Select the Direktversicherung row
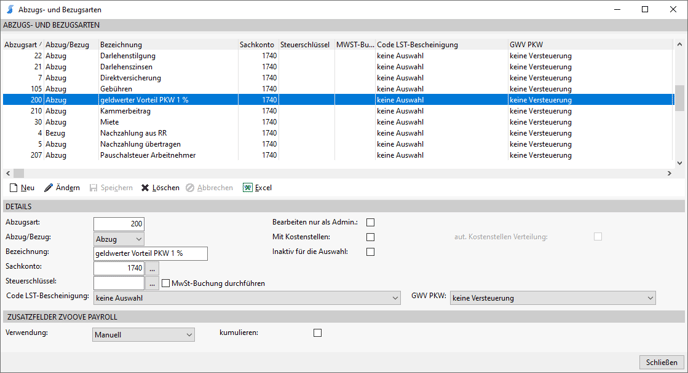 pos(338,78)
